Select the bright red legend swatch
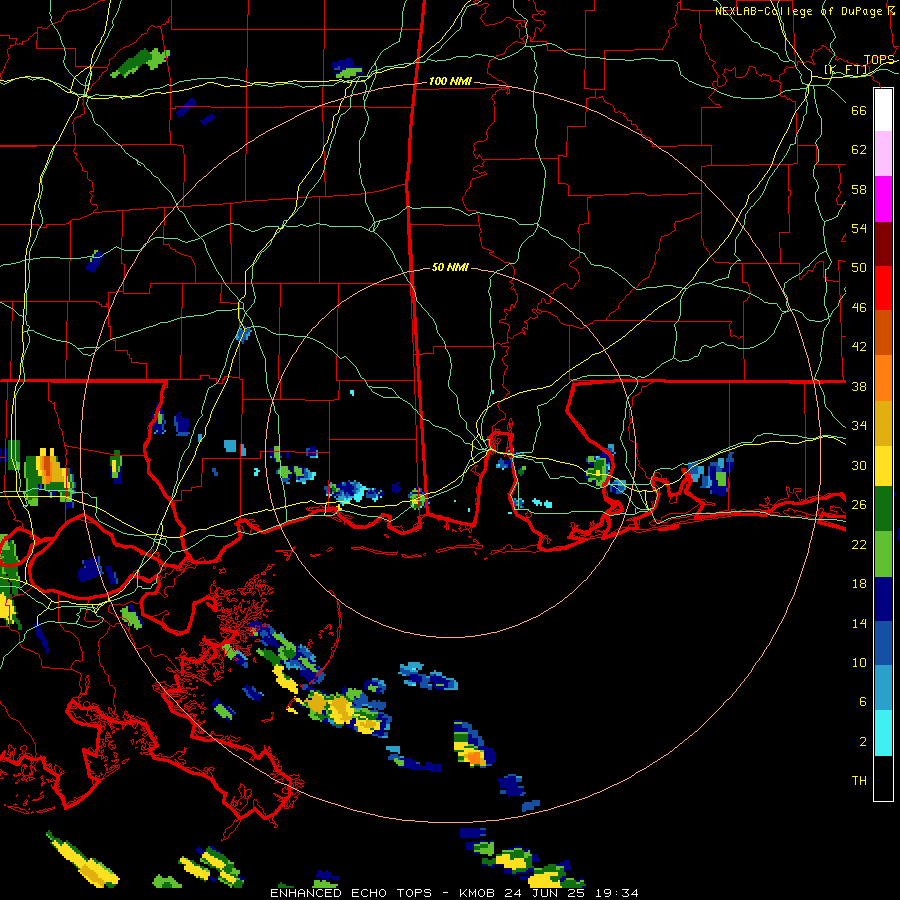This screenshot has width=900, height=900. pos(883,288)
